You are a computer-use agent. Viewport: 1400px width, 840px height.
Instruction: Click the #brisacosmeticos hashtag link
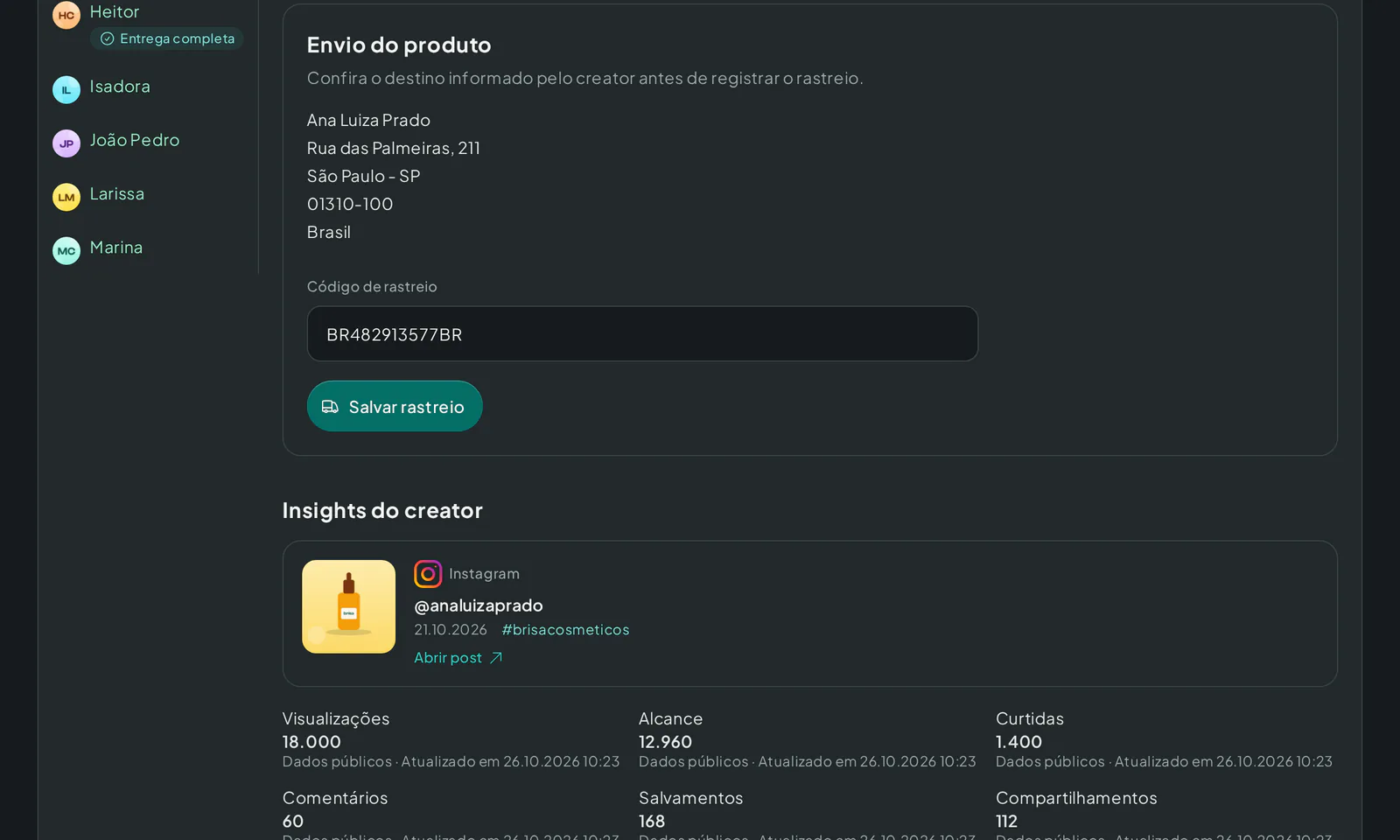click(565, 630)
